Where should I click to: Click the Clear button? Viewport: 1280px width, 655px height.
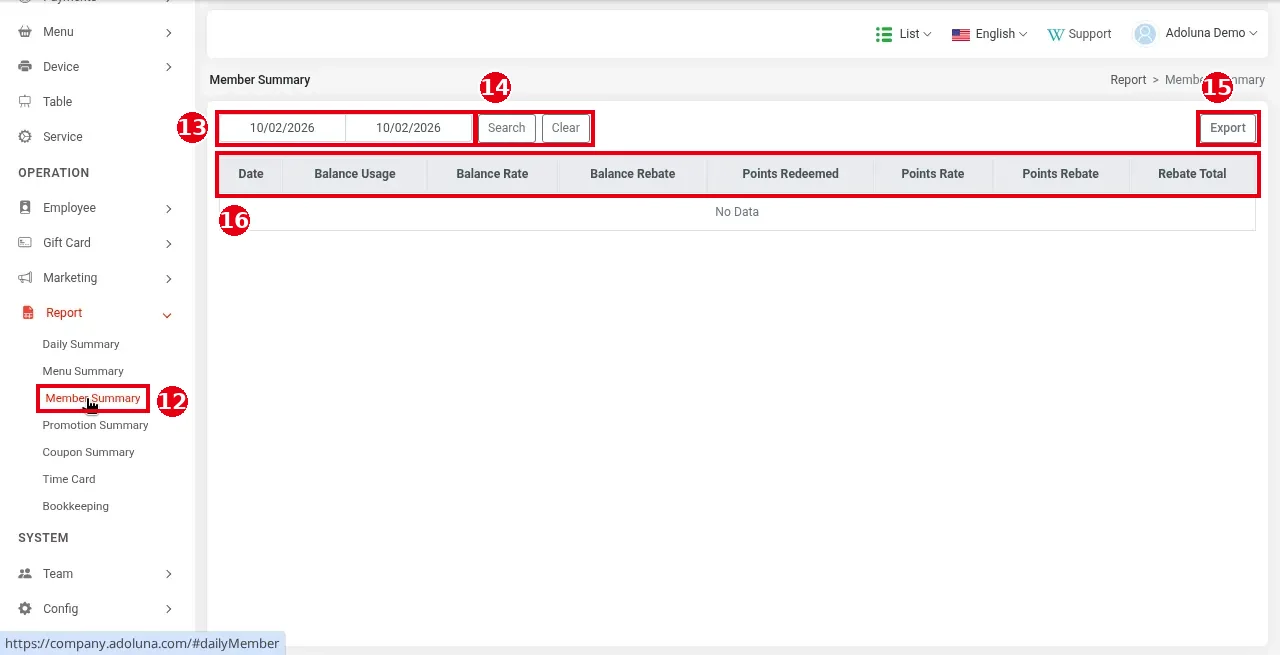click(x=565, y=128)
